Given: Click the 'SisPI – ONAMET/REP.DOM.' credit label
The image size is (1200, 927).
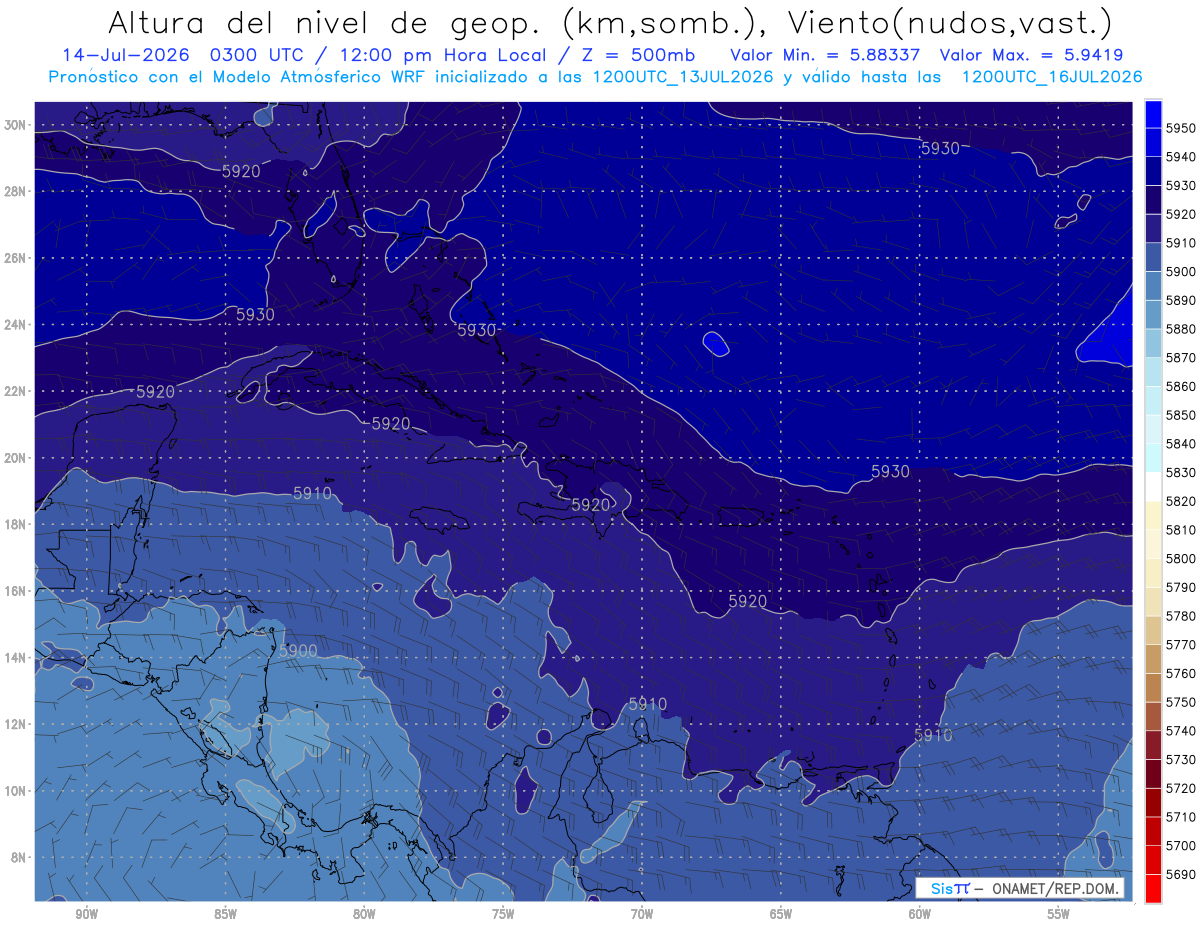Looking at the screenshot, I should tap(1020, 888).
